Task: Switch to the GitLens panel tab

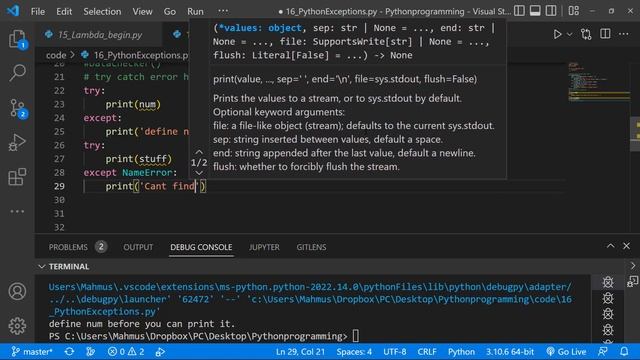Action: click(x=311, y=247)
